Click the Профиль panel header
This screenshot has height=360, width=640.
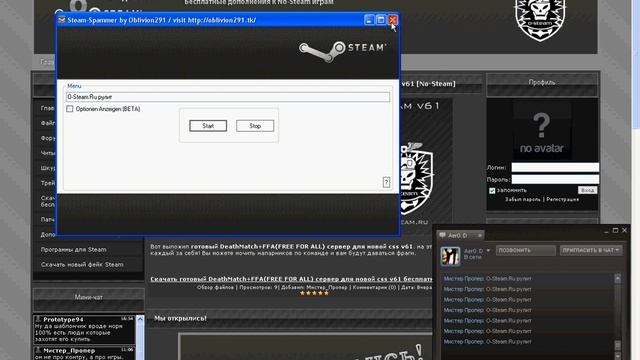pyautogui.click(x=542, y=82)
